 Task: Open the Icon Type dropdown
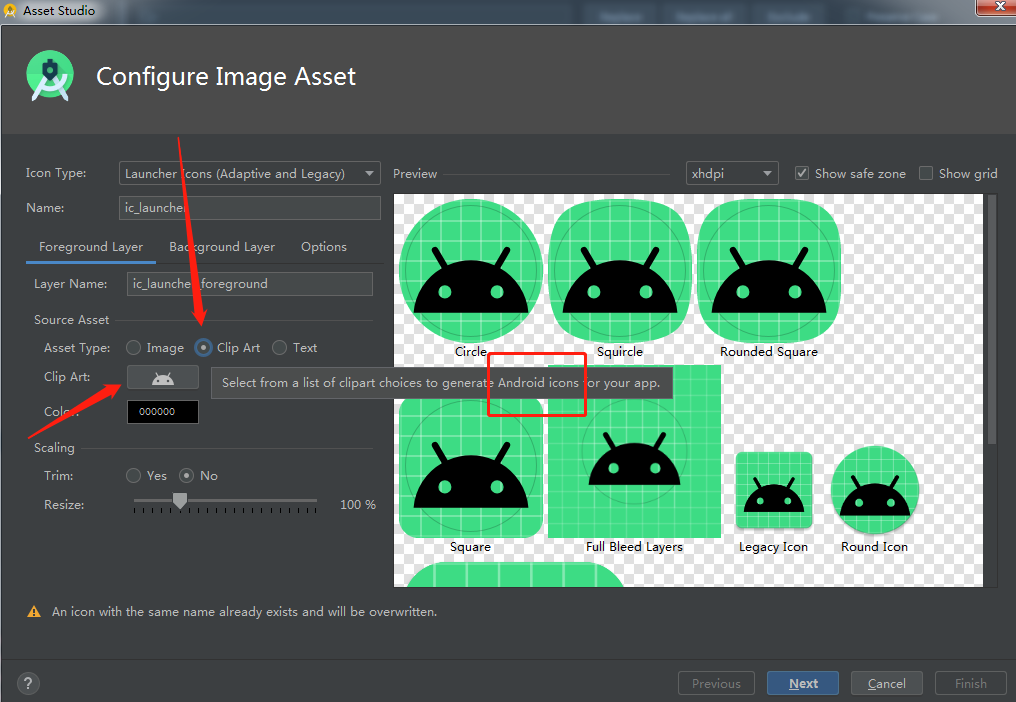pos(249,173)
